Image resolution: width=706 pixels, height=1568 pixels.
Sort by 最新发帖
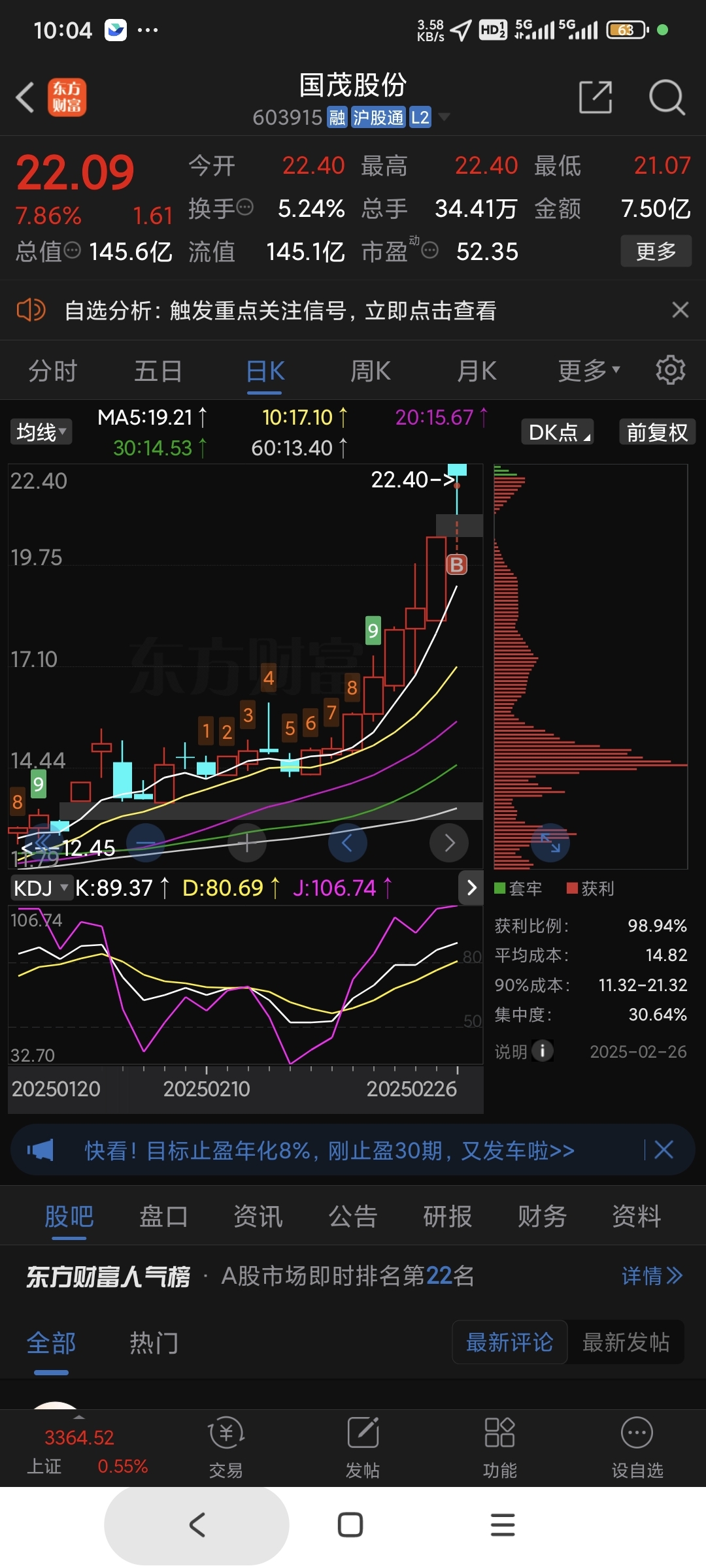(x=626, y=1343)
